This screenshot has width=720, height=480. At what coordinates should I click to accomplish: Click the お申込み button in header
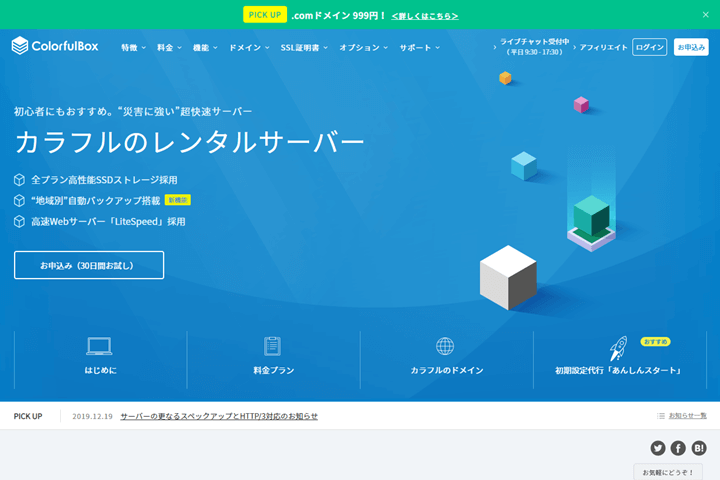pos(691,47)
